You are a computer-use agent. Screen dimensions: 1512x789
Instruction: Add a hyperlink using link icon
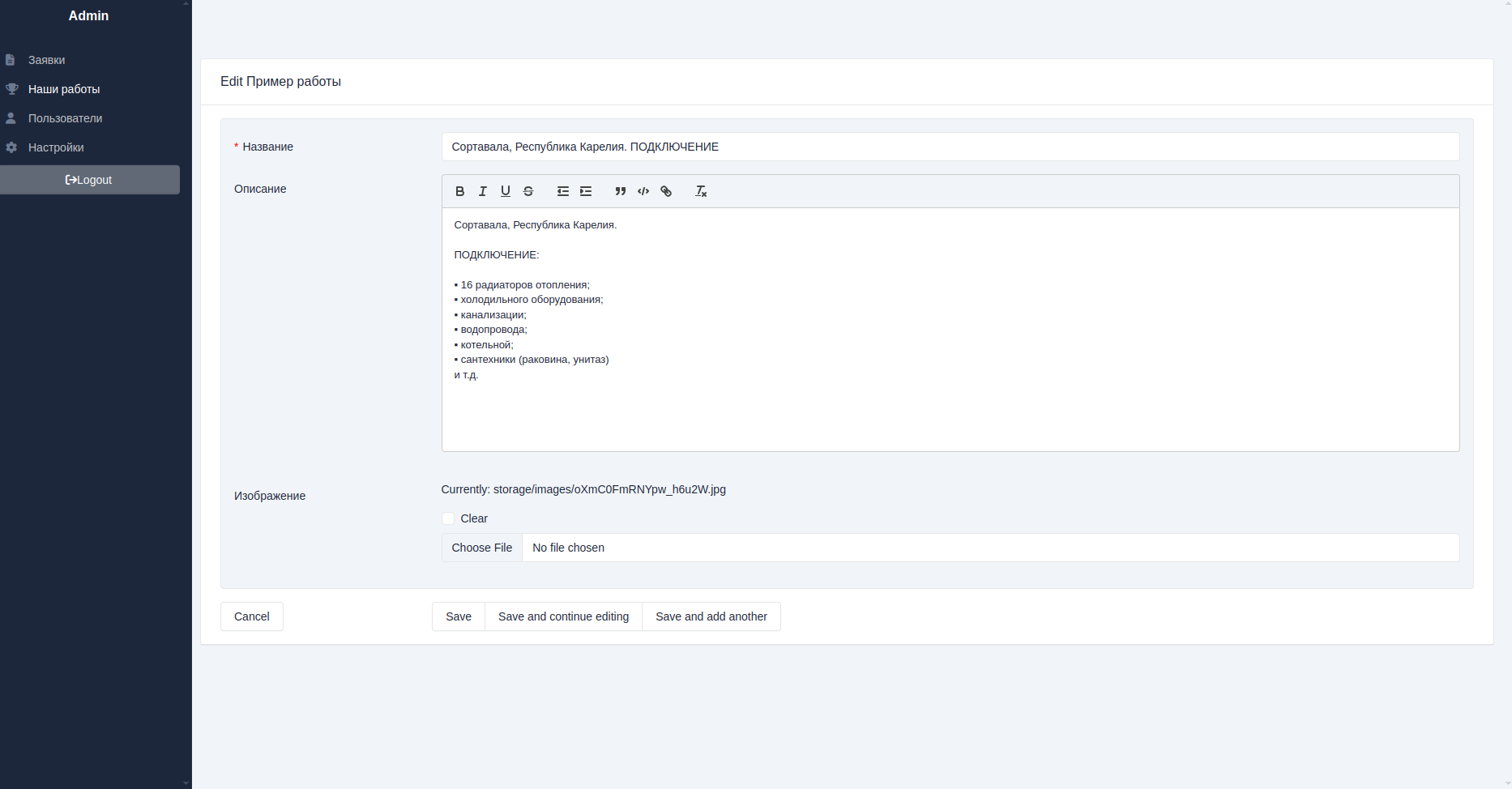(x=666, y=191)
